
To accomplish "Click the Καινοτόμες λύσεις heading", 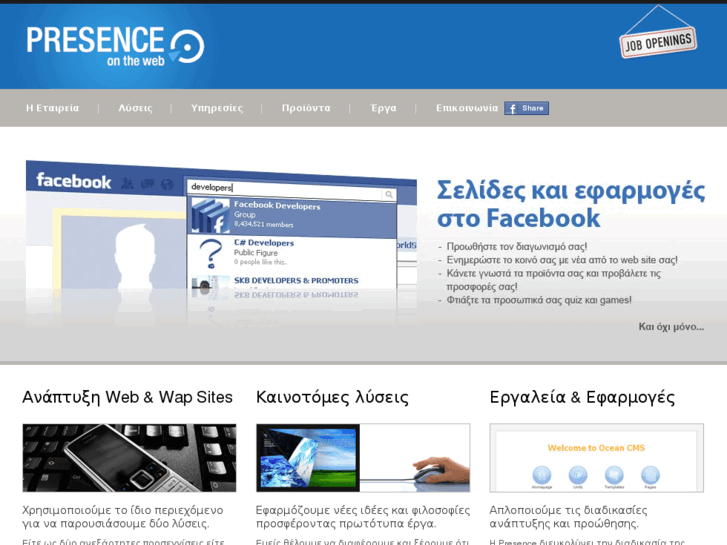I will 332,398.
